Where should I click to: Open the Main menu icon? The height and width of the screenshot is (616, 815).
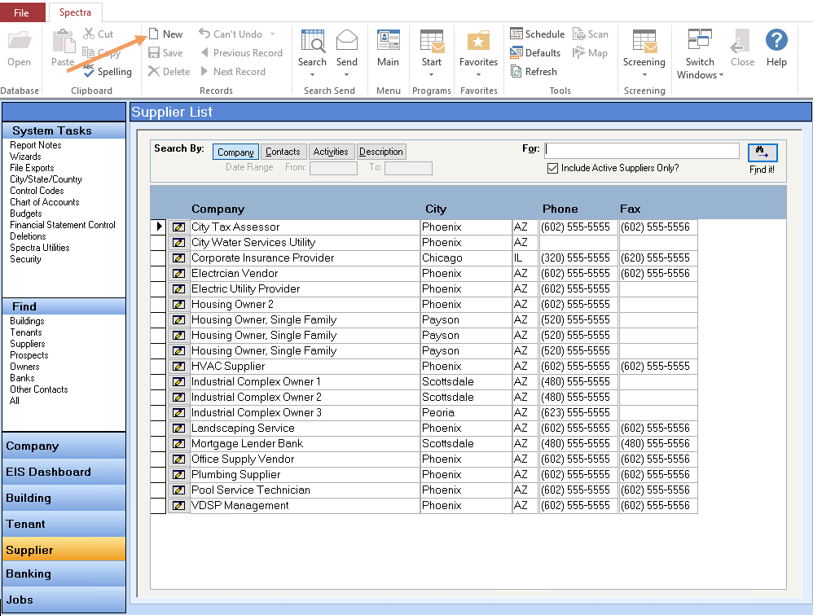pos(388,41)
